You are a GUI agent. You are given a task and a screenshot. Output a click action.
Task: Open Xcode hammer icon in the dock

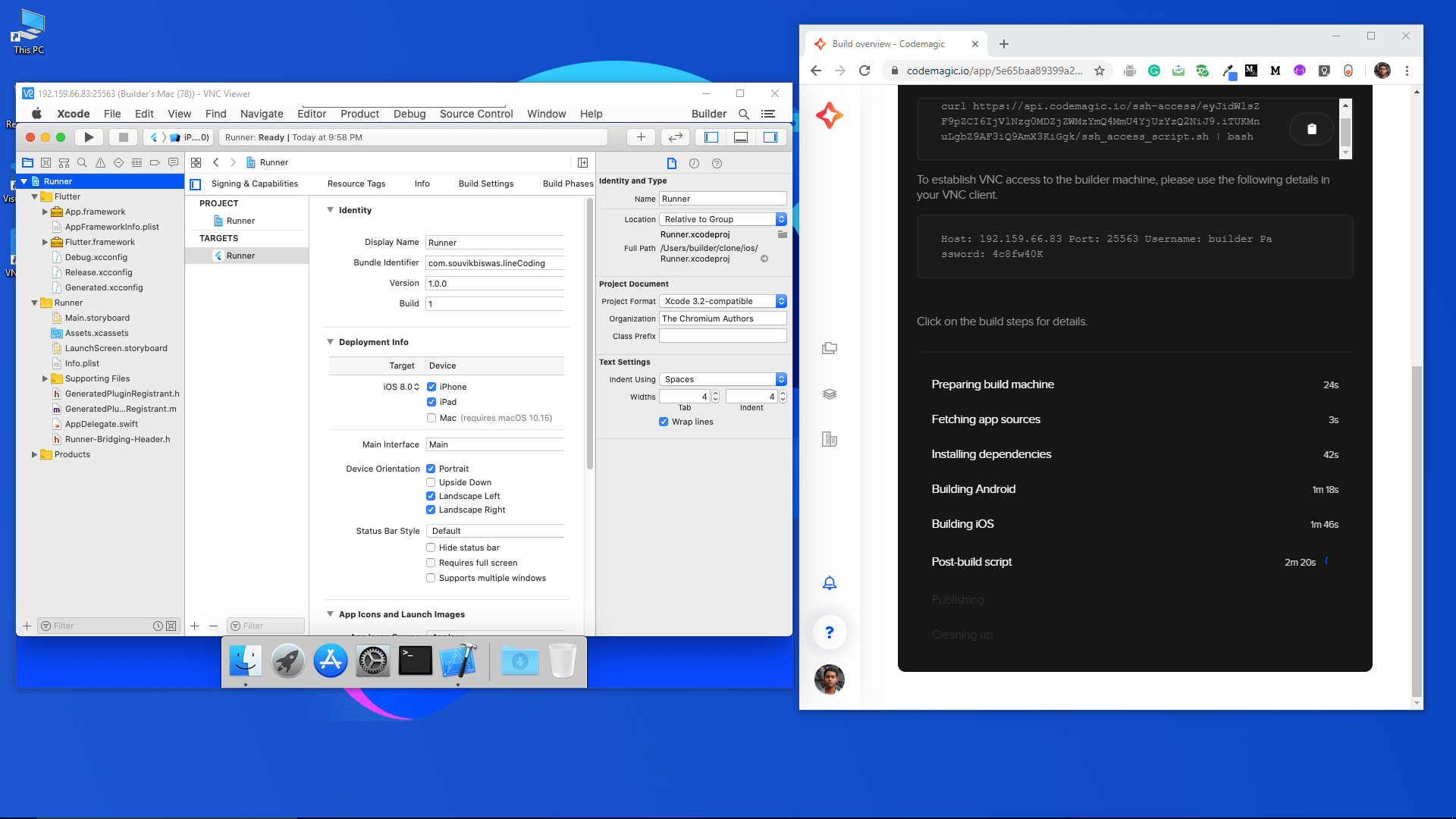[458, 661]
